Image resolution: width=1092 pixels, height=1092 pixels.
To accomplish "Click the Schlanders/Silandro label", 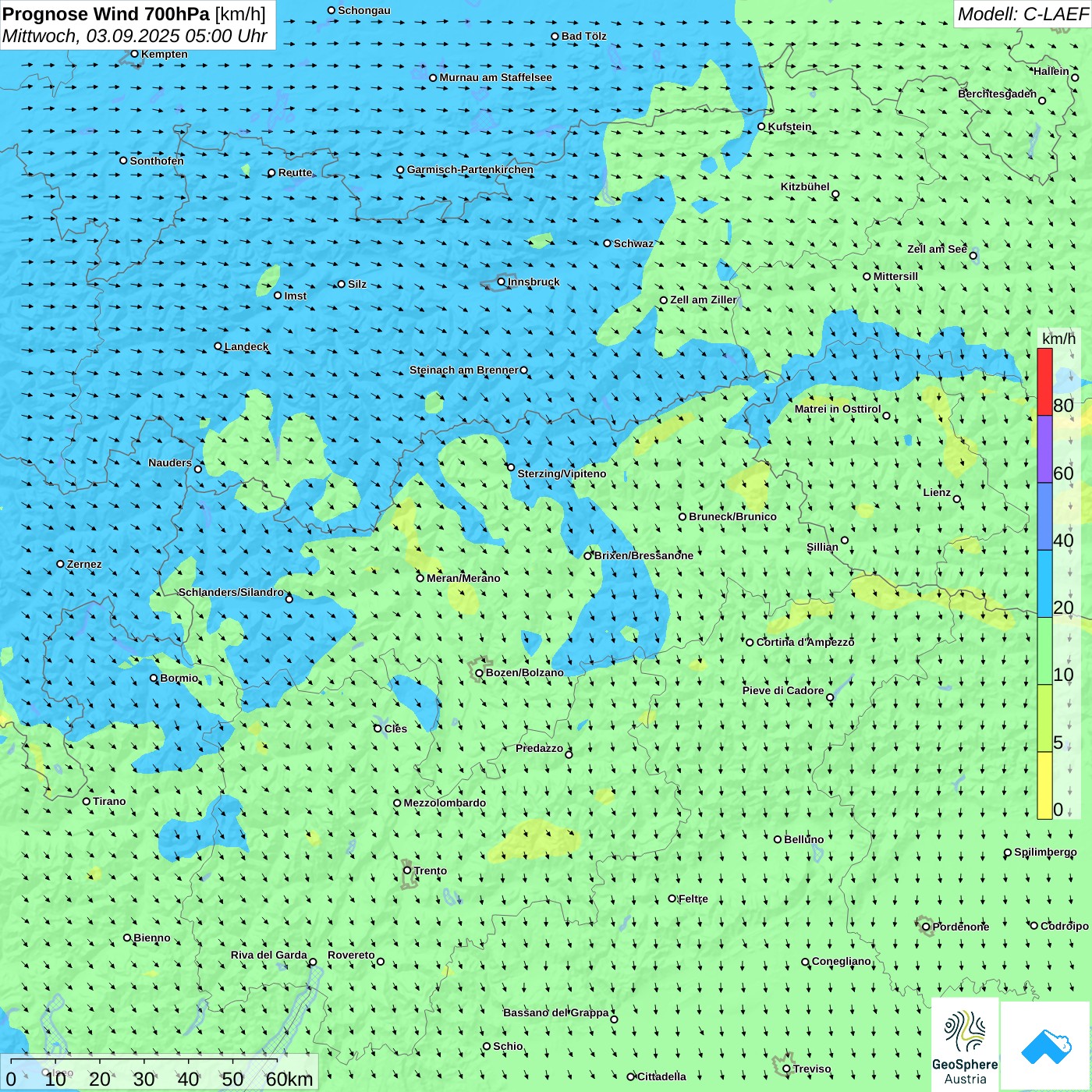I will click(x=231, y=592).
